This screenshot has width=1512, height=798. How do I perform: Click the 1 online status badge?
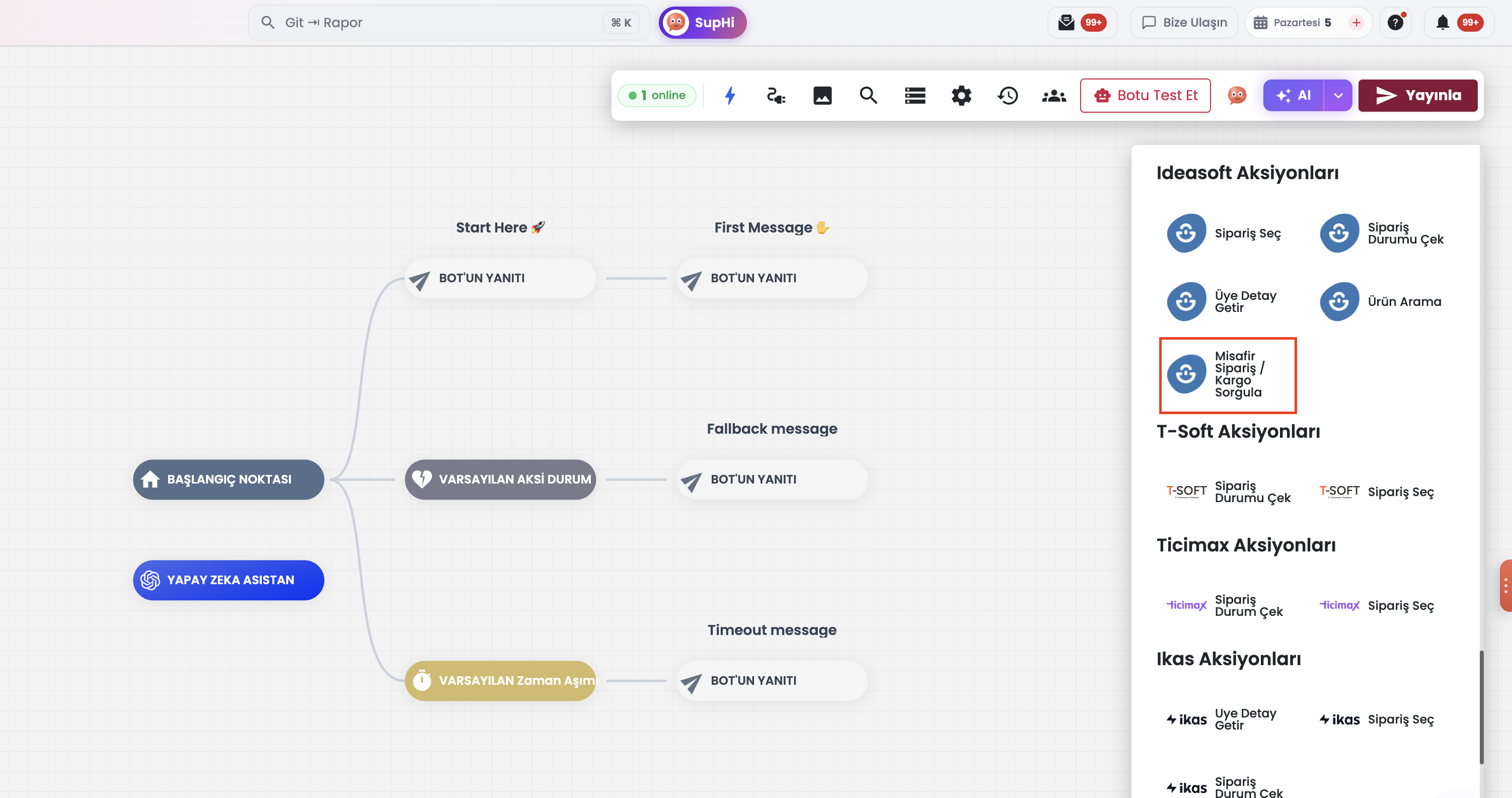click(657, 96)
